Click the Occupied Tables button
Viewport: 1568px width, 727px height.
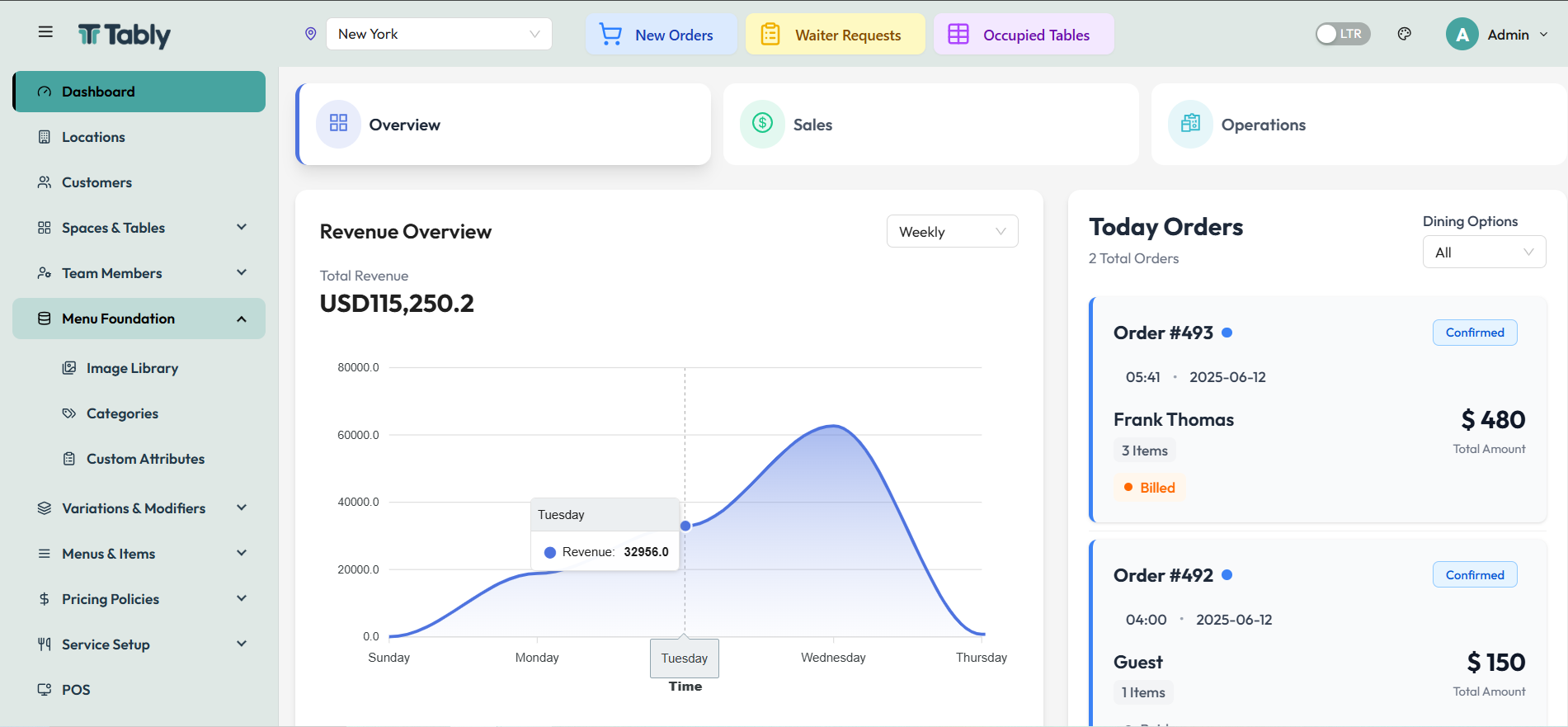(x=1024, y=35)
